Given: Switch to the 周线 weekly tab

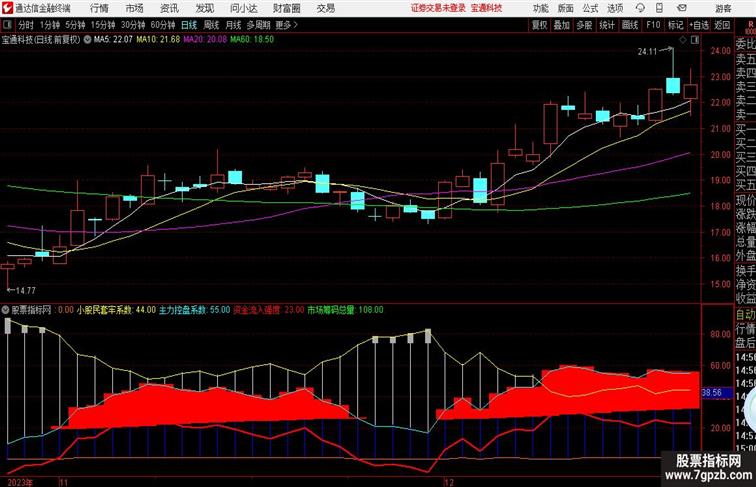Looking at the screenshot, I should tap(211, 25).
